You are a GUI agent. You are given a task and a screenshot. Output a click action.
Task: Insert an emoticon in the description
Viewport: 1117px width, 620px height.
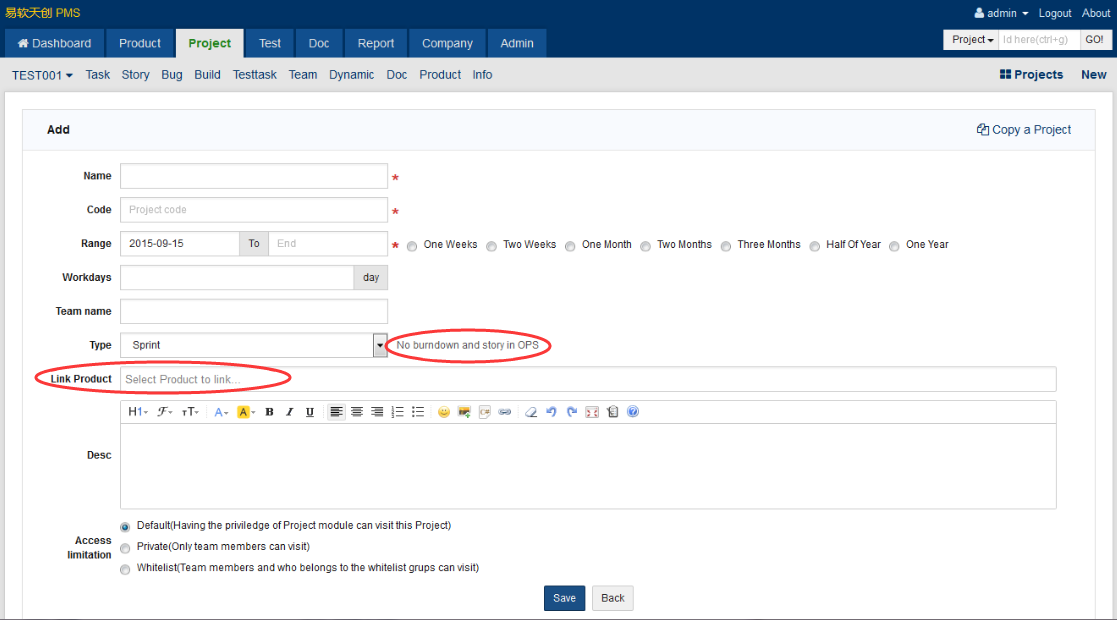point(444,412)
